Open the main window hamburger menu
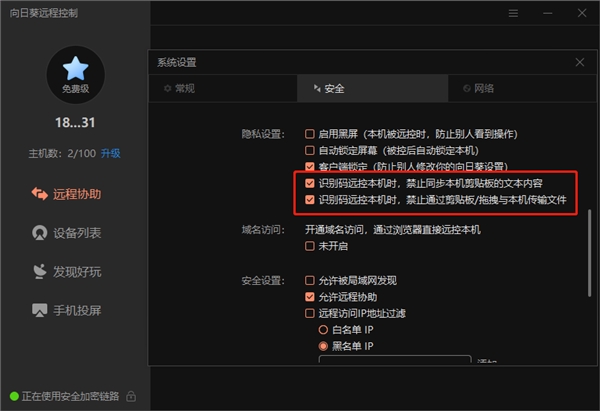The height and width of the screenshot is (411, 600). point(514,13)
